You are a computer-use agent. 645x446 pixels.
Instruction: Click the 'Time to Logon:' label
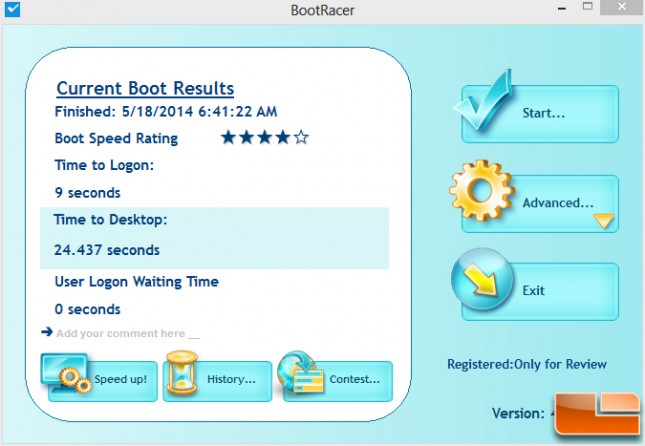[104, 165]
